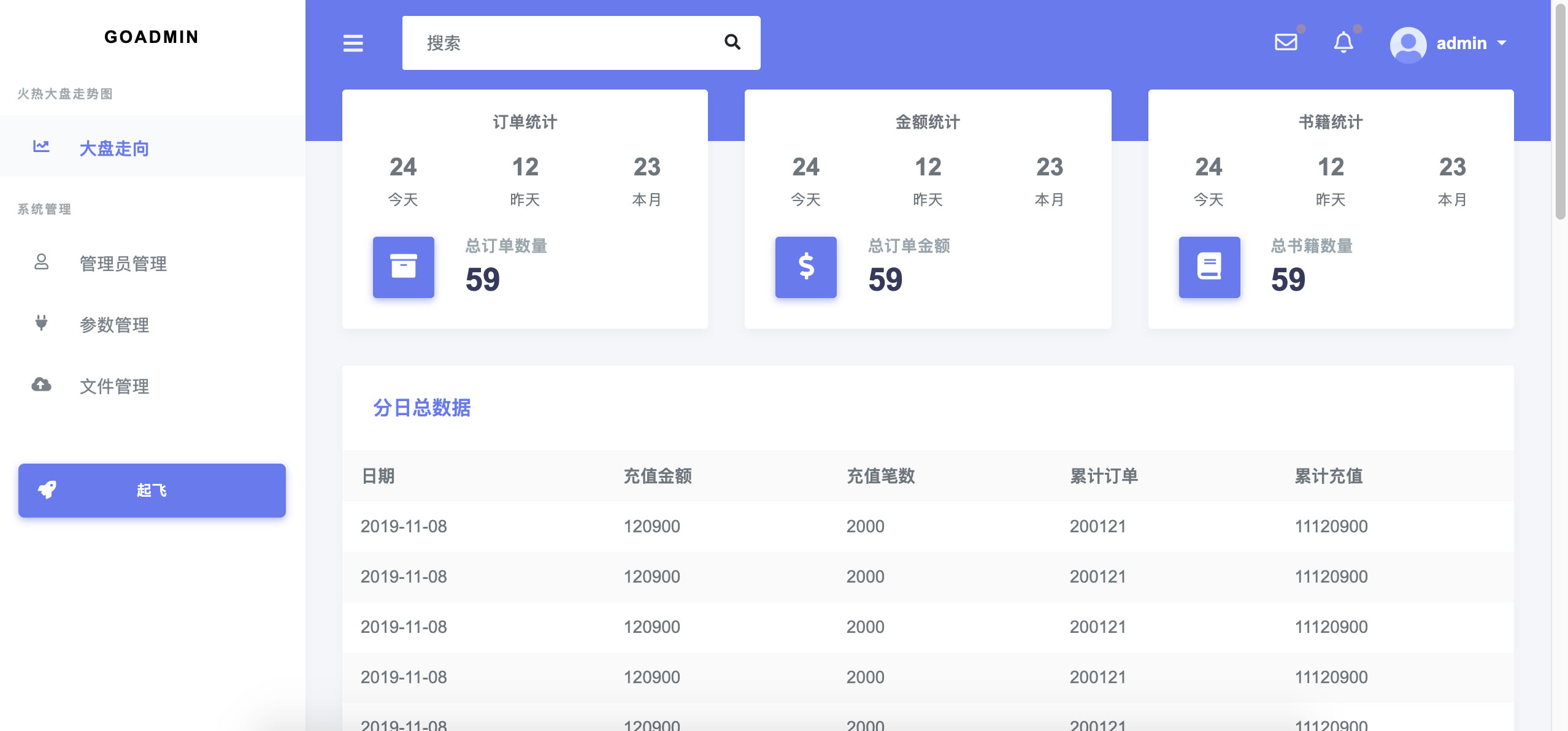Click the GOADMIN logo link
1568x731 pixels.
(152, 37)
